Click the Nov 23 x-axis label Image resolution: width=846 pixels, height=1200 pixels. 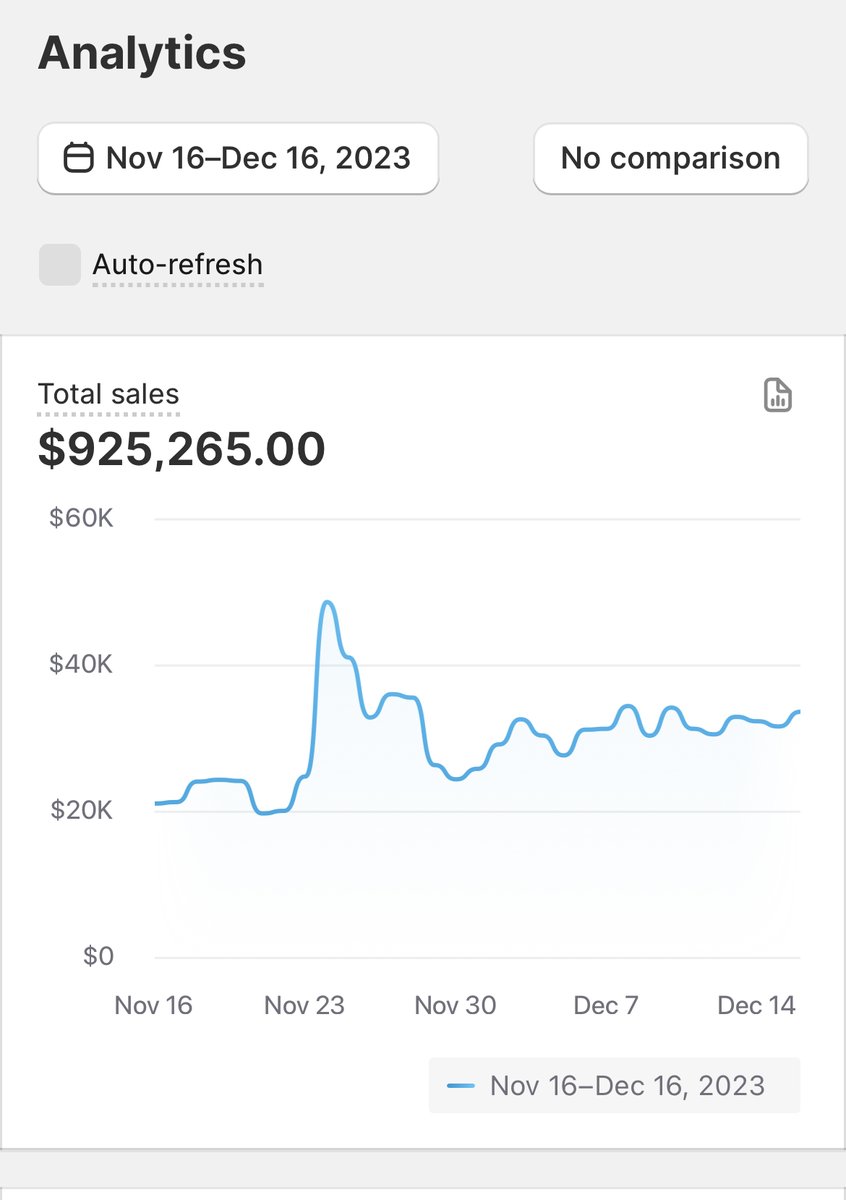click(x=304, y=1005)
